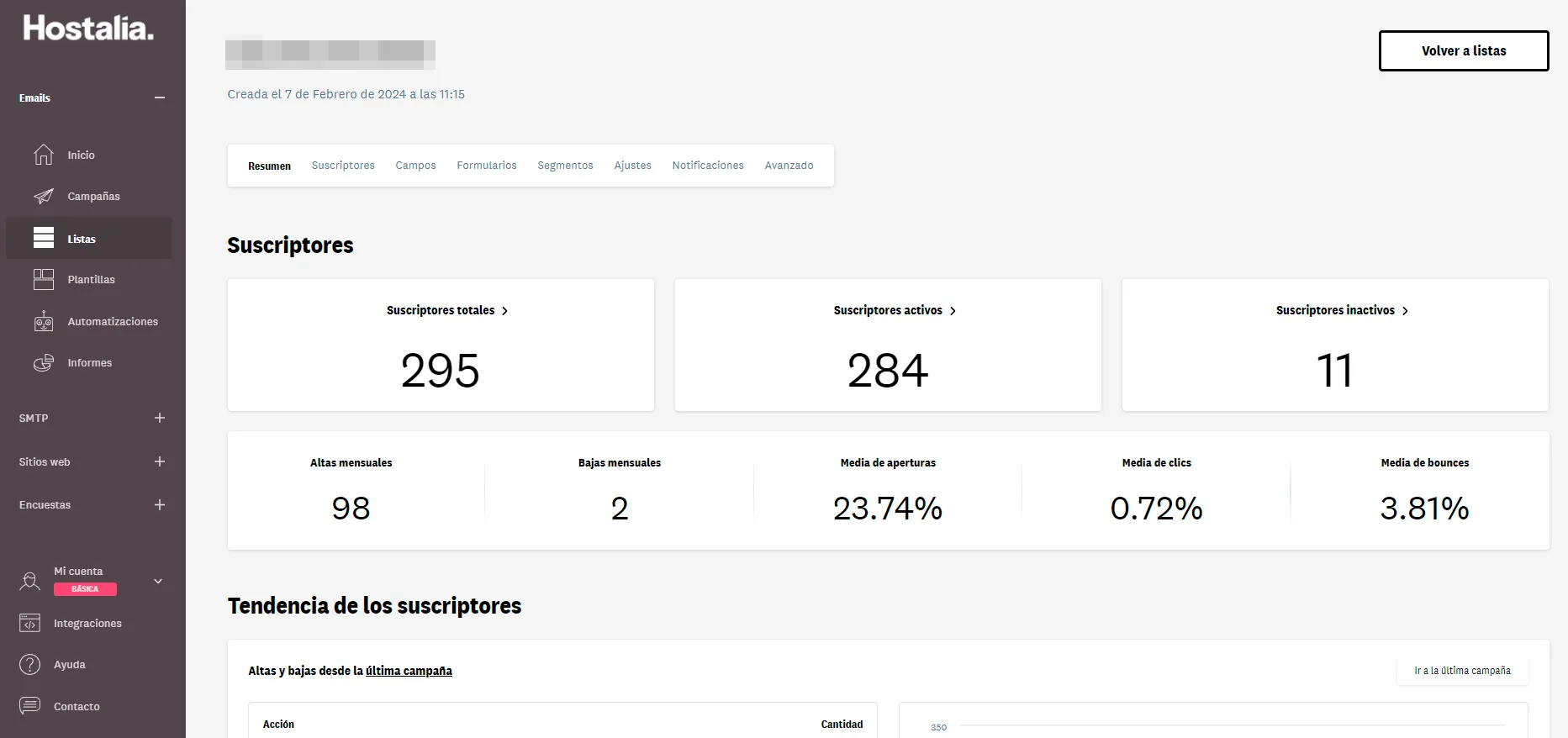The image size is (1568, 738).
Task: Click the Cantidad column header
Action: 842,725
